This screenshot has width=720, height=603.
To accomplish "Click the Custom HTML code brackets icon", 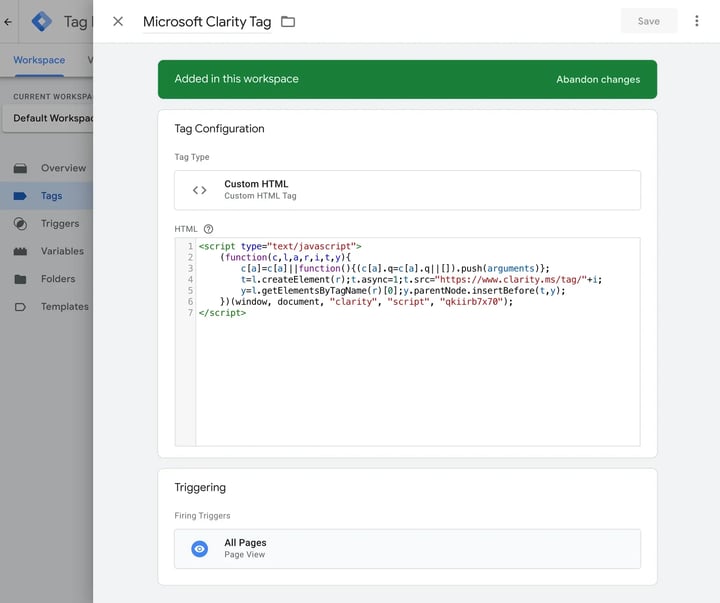I will click(x=199, y=190).
